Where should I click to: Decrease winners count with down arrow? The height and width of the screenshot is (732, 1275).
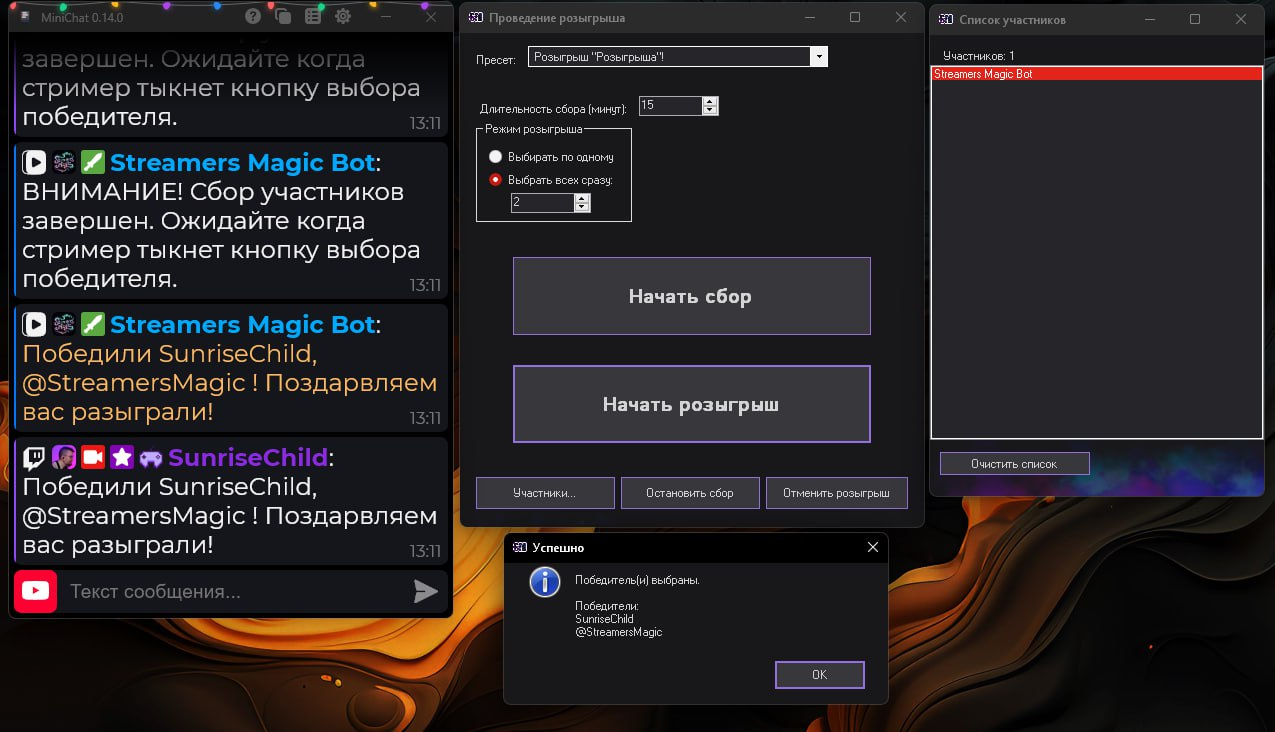[582, 208]
